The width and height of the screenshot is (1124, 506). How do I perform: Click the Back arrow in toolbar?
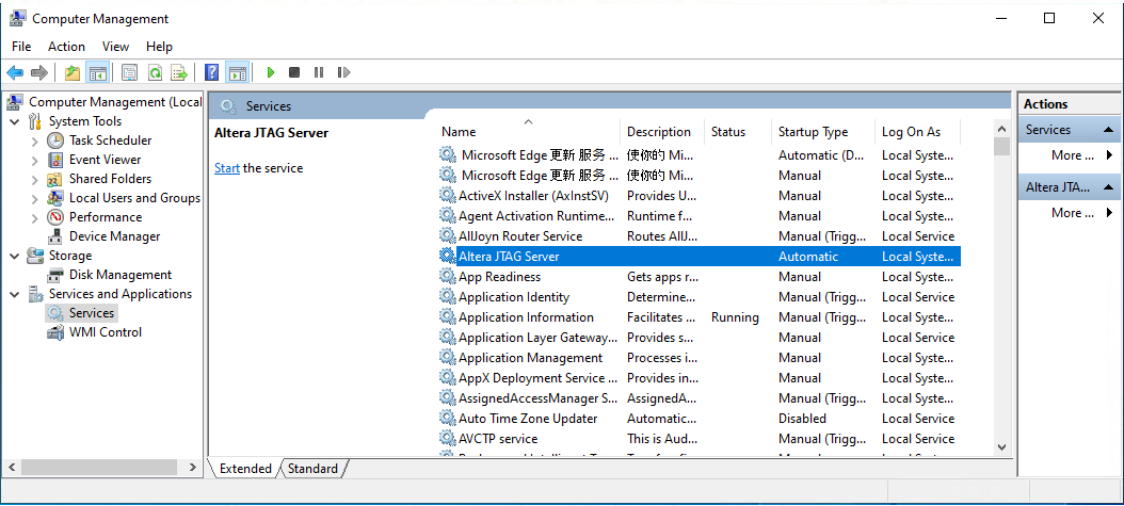click(x=15, y=72)
